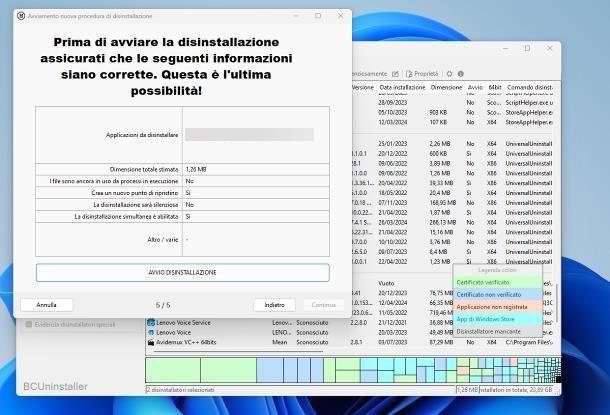The width and height of the screenshot is (610, 415).
Task: Click the 39,33 MB size cell
Action: tap(441, 183)
